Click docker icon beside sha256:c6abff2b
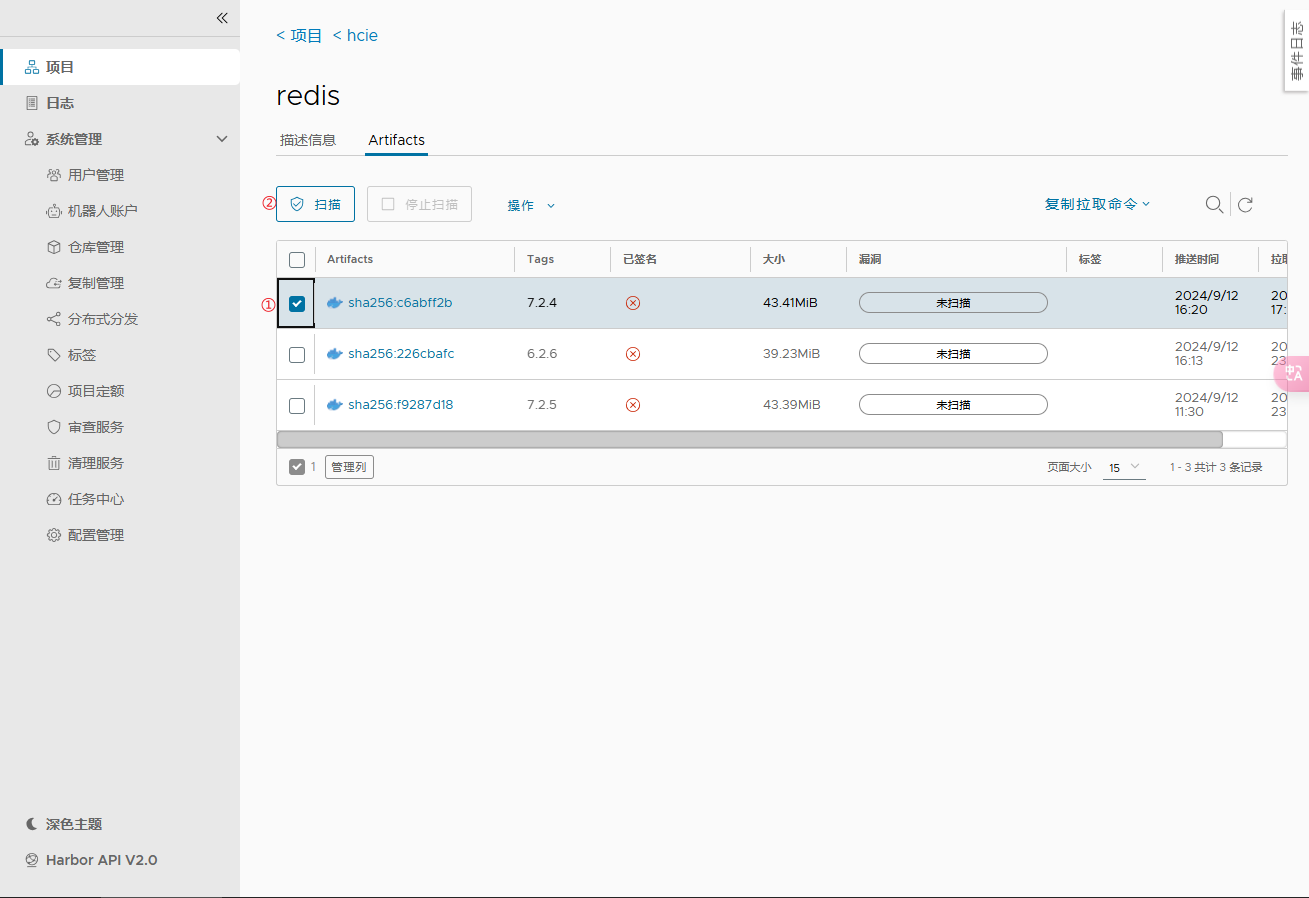 click(x=335, y=303)
